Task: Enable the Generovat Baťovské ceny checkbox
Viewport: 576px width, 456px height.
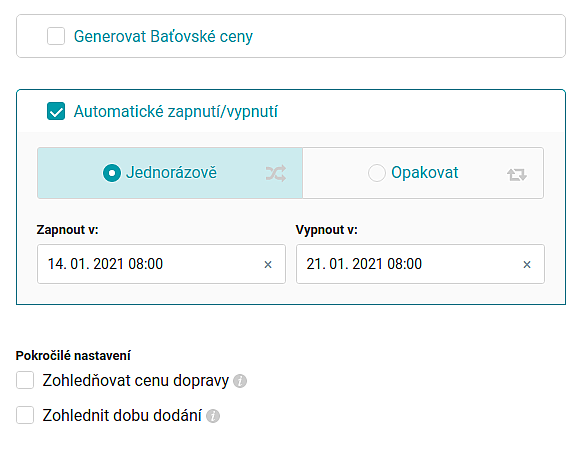Action: click(x=56, y=36)
